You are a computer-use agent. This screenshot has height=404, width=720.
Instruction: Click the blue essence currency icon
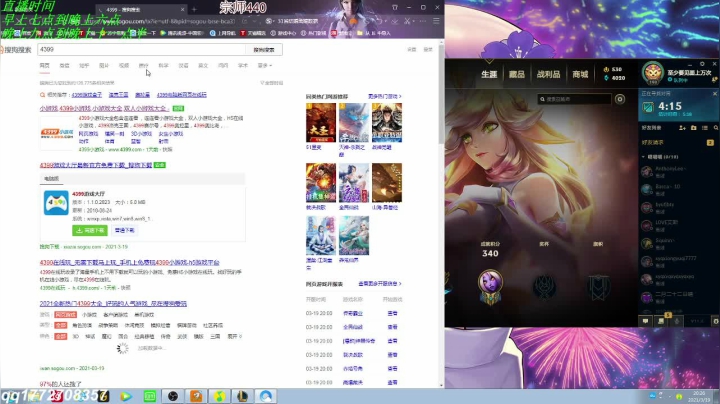pyautogui.click(x=606, y=78)
